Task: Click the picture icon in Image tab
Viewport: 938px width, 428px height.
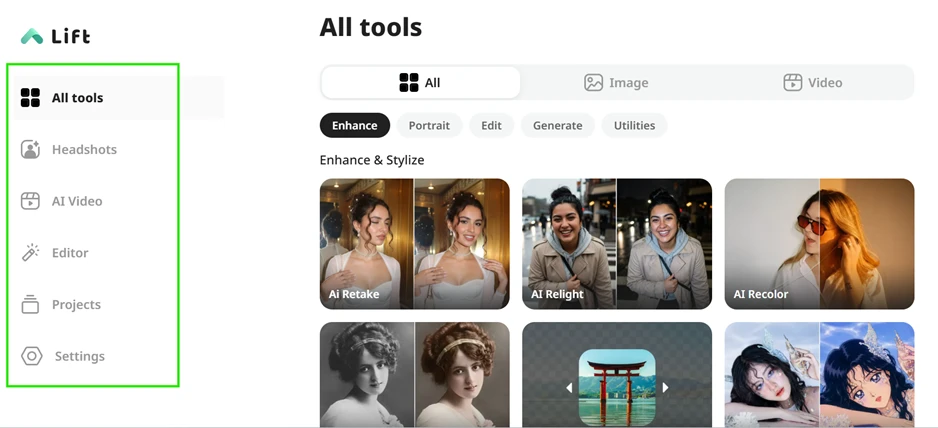Action: (x=593, y=83)
